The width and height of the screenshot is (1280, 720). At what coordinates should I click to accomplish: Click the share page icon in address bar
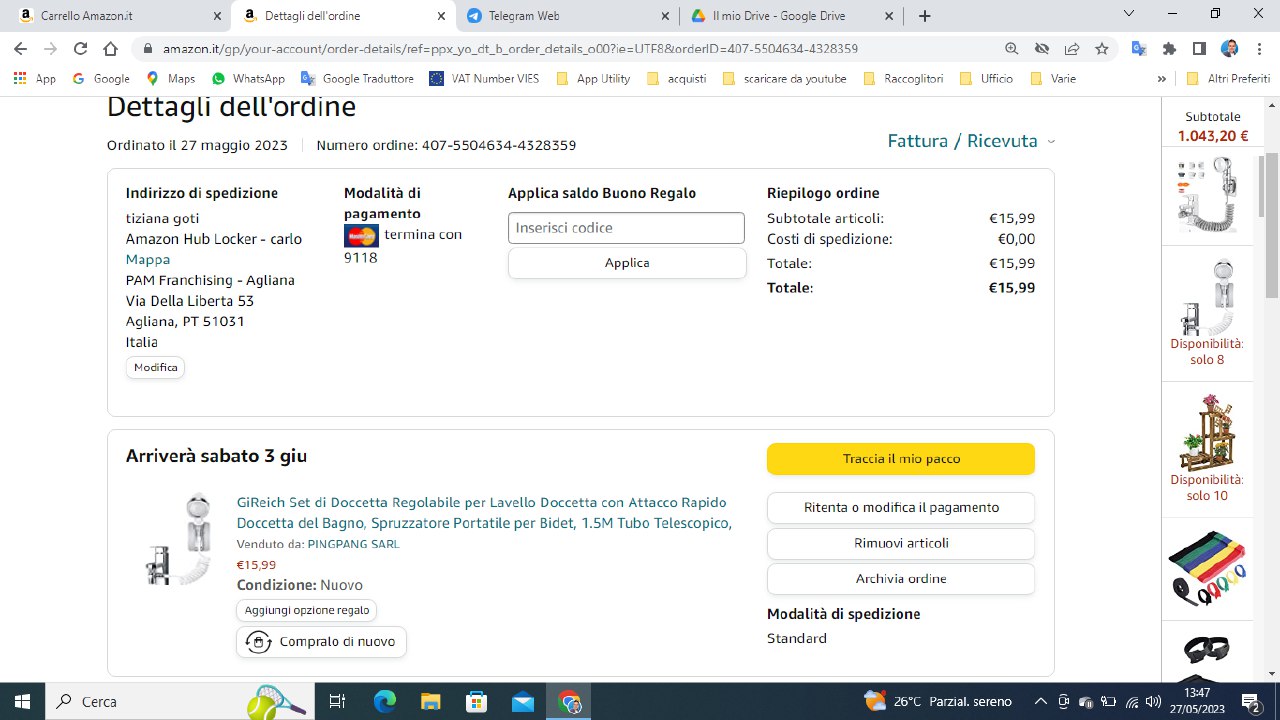1071,48
